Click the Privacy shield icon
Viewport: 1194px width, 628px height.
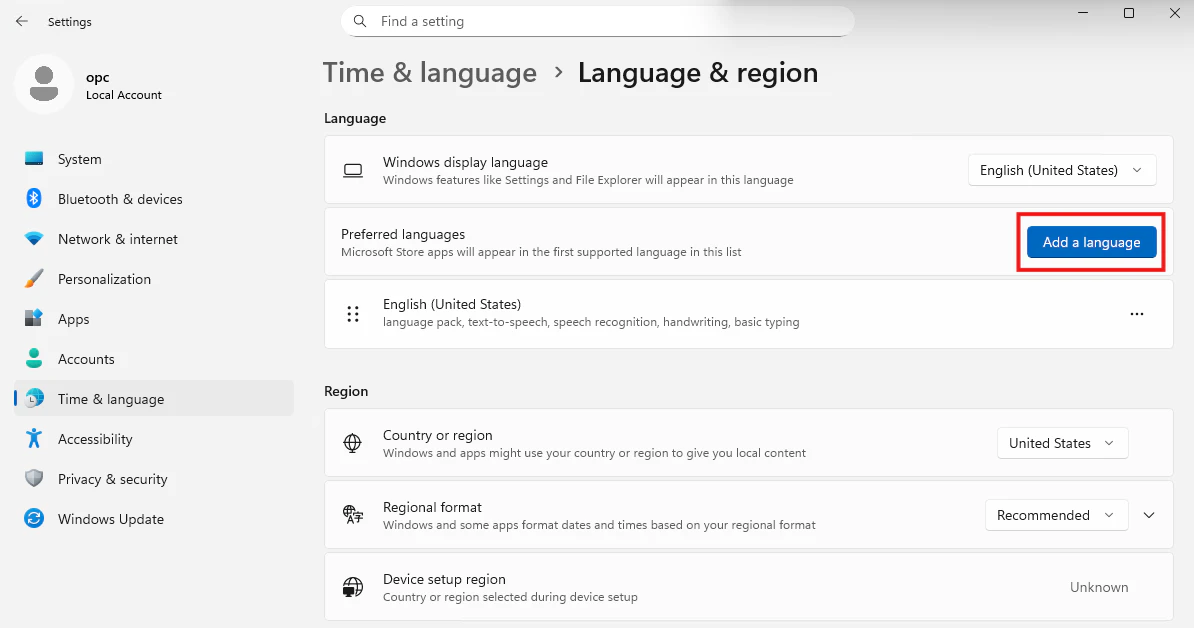click(x=34, y=479)
